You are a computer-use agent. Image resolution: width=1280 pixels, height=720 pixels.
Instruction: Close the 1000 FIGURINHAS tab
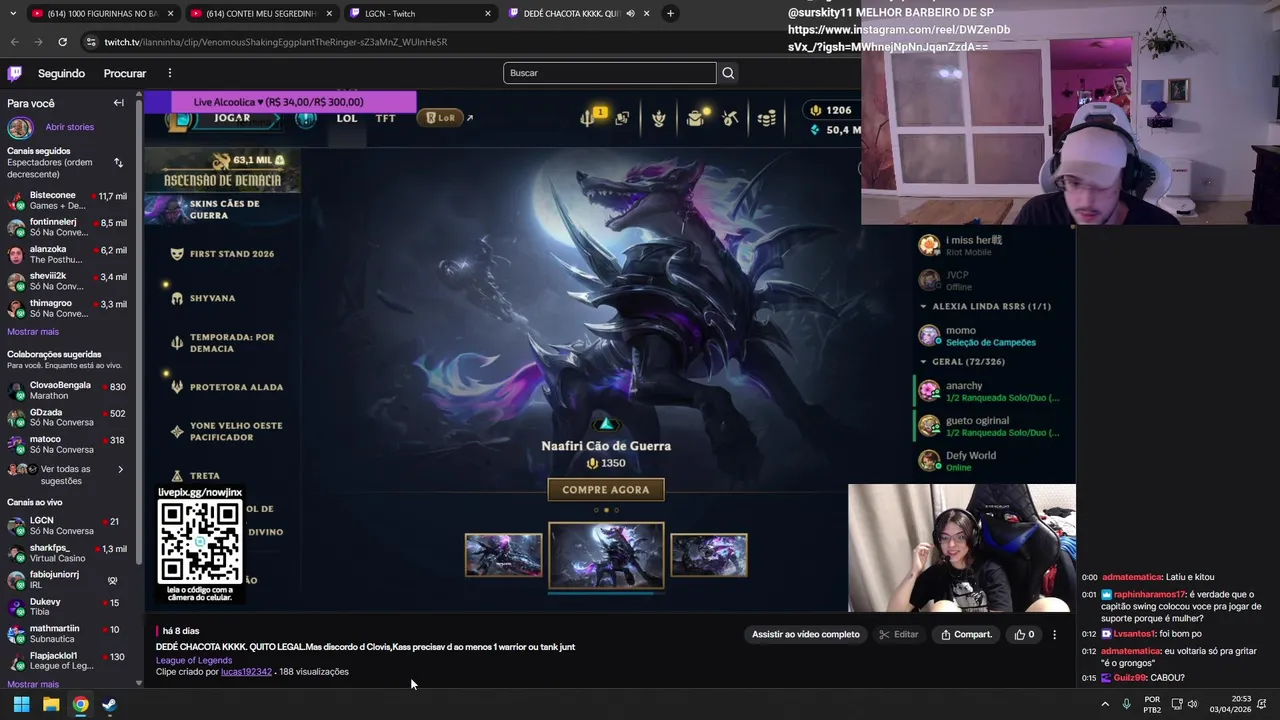click(x=170, y=13)
